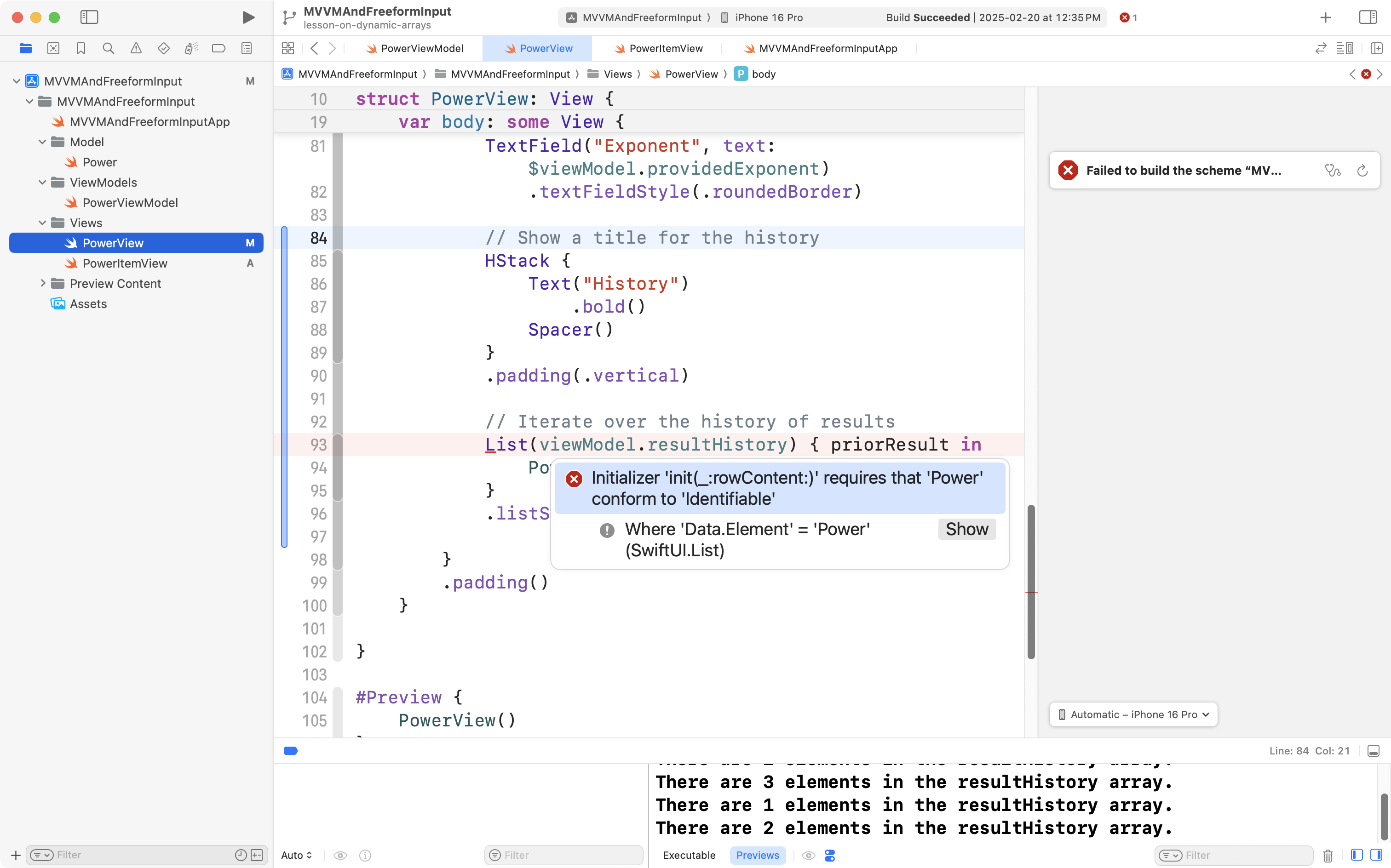Click the editor vertical scrollbar
The width and height of the screenshot is (1391, 868).
point(1031,581)
